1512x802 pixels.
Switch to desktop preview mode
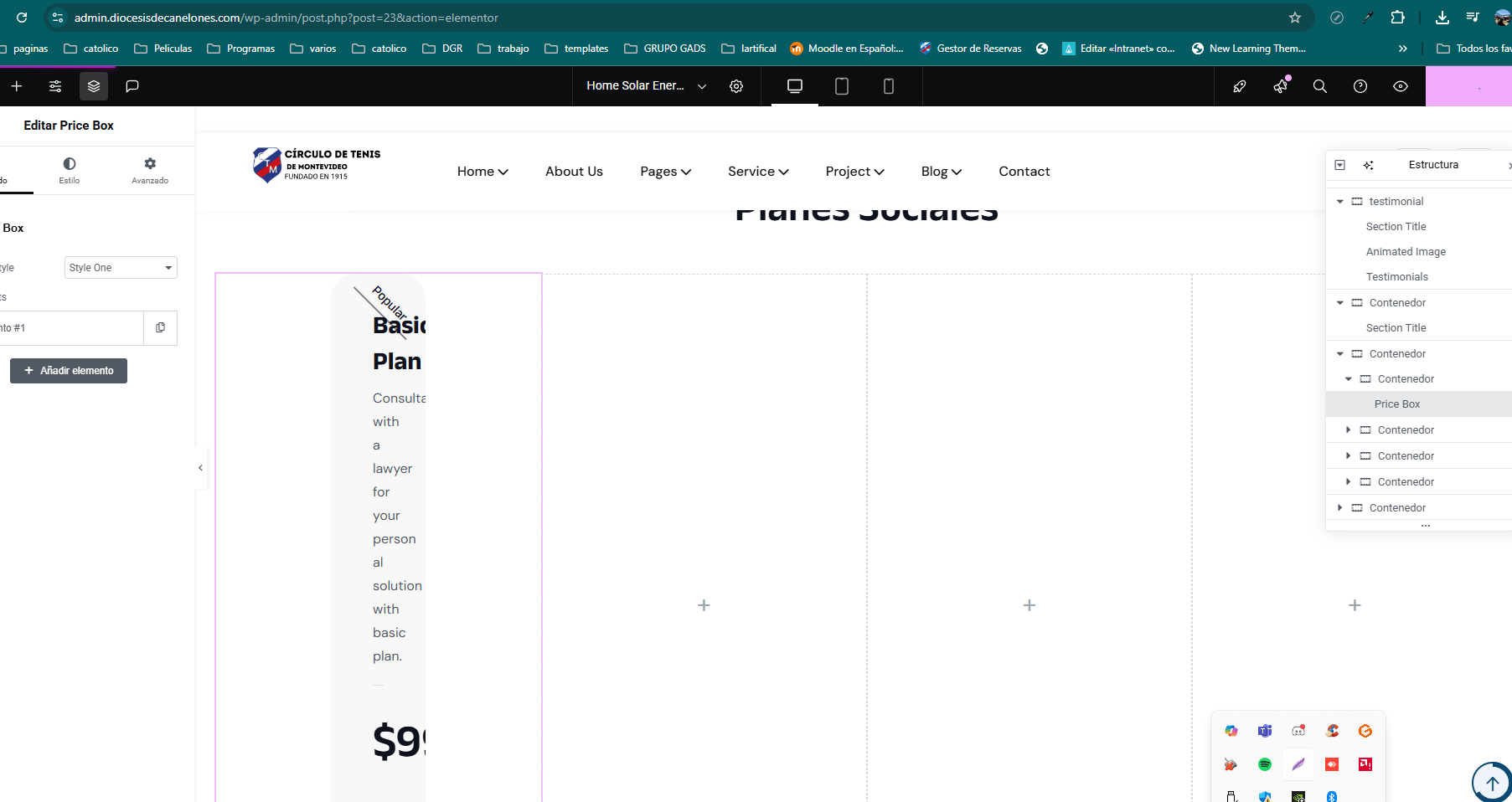pyautogui.click(x=795, y=86)
